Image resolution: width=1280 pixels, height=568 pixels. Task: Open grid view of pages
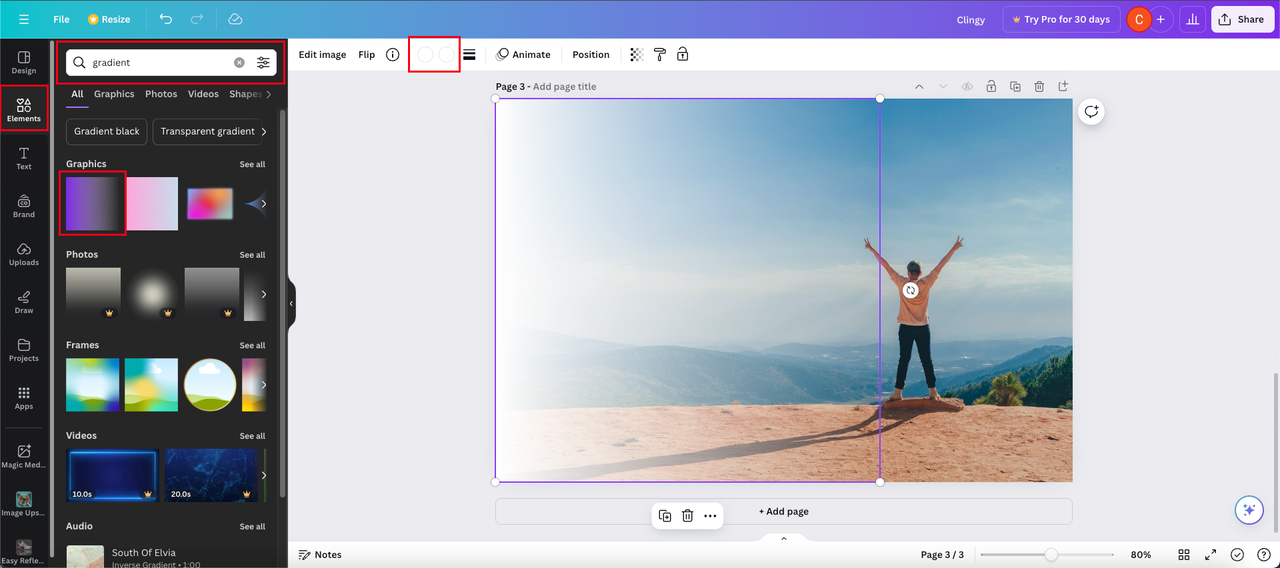coord(1184,555)
